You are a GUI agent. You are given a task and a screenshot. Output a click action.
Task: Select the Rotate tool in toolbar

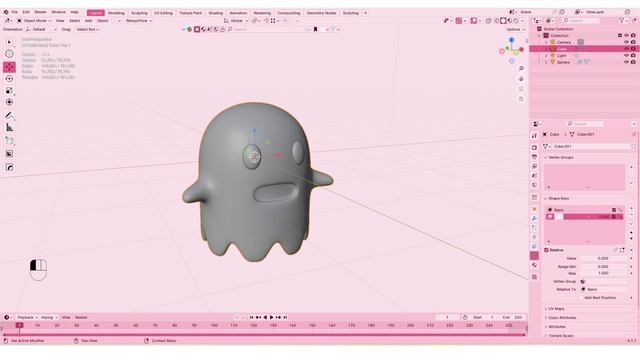point(9,79)
